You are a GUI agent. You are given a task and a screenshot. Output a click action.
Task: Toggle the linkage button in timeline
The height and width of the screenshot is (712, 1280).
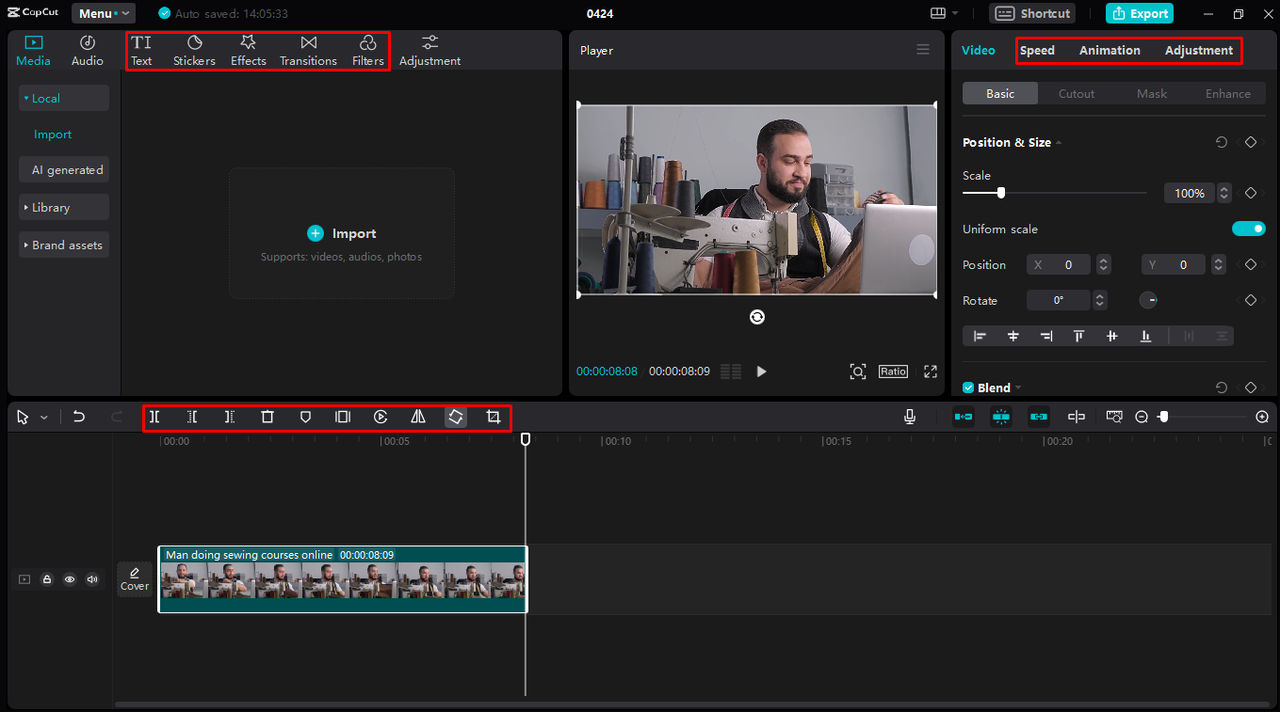click(x=1039, y=417)
